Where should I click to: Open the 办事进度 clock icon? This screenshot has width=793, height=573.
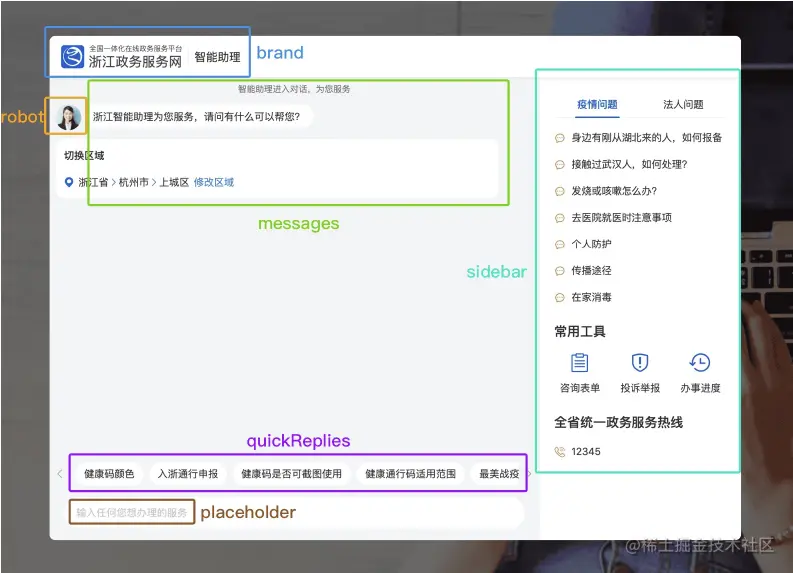pos(700,362)
